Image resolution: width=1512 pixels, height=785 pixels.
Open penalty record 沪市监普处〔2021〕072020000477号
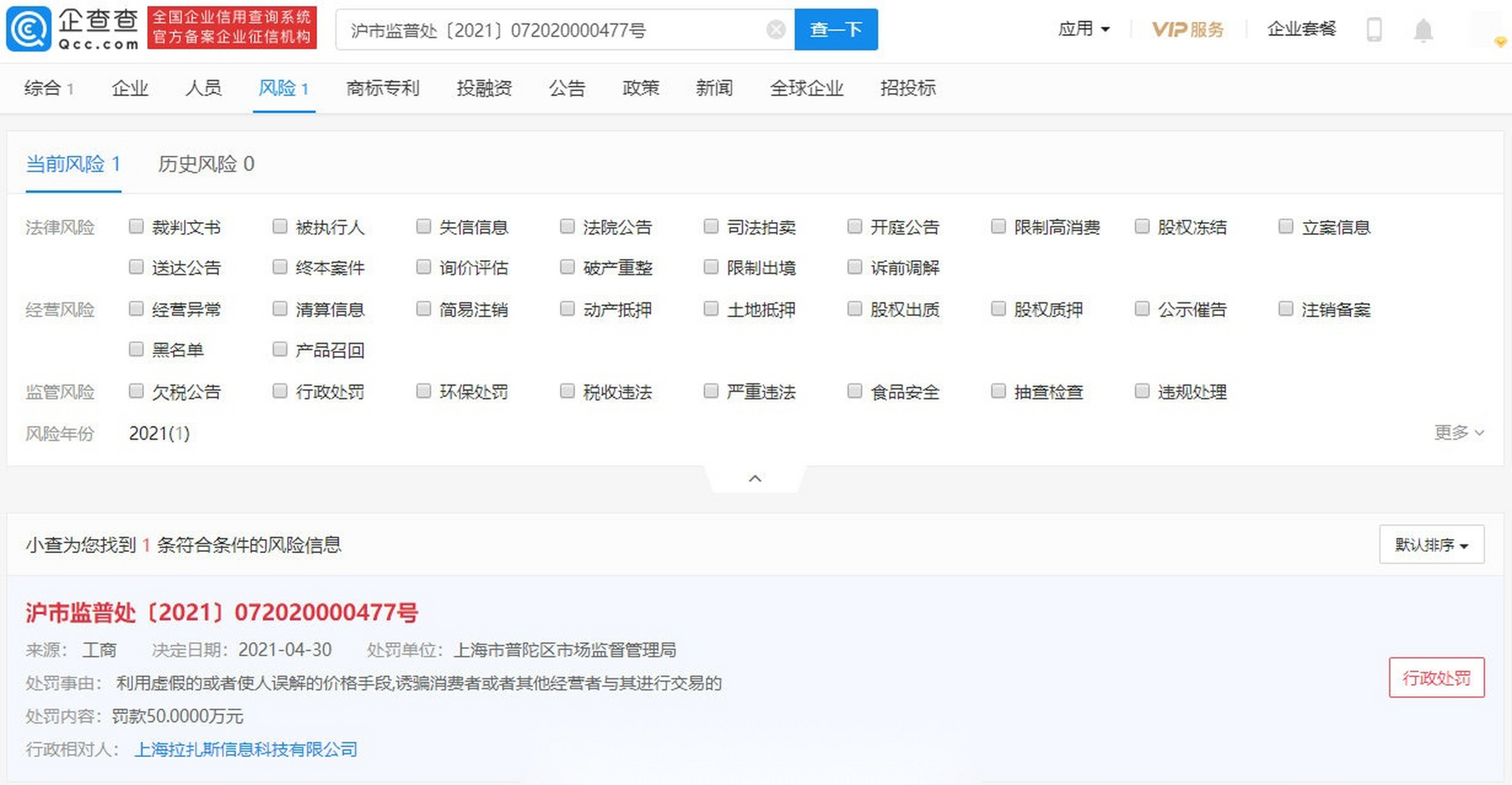[221, 612]
